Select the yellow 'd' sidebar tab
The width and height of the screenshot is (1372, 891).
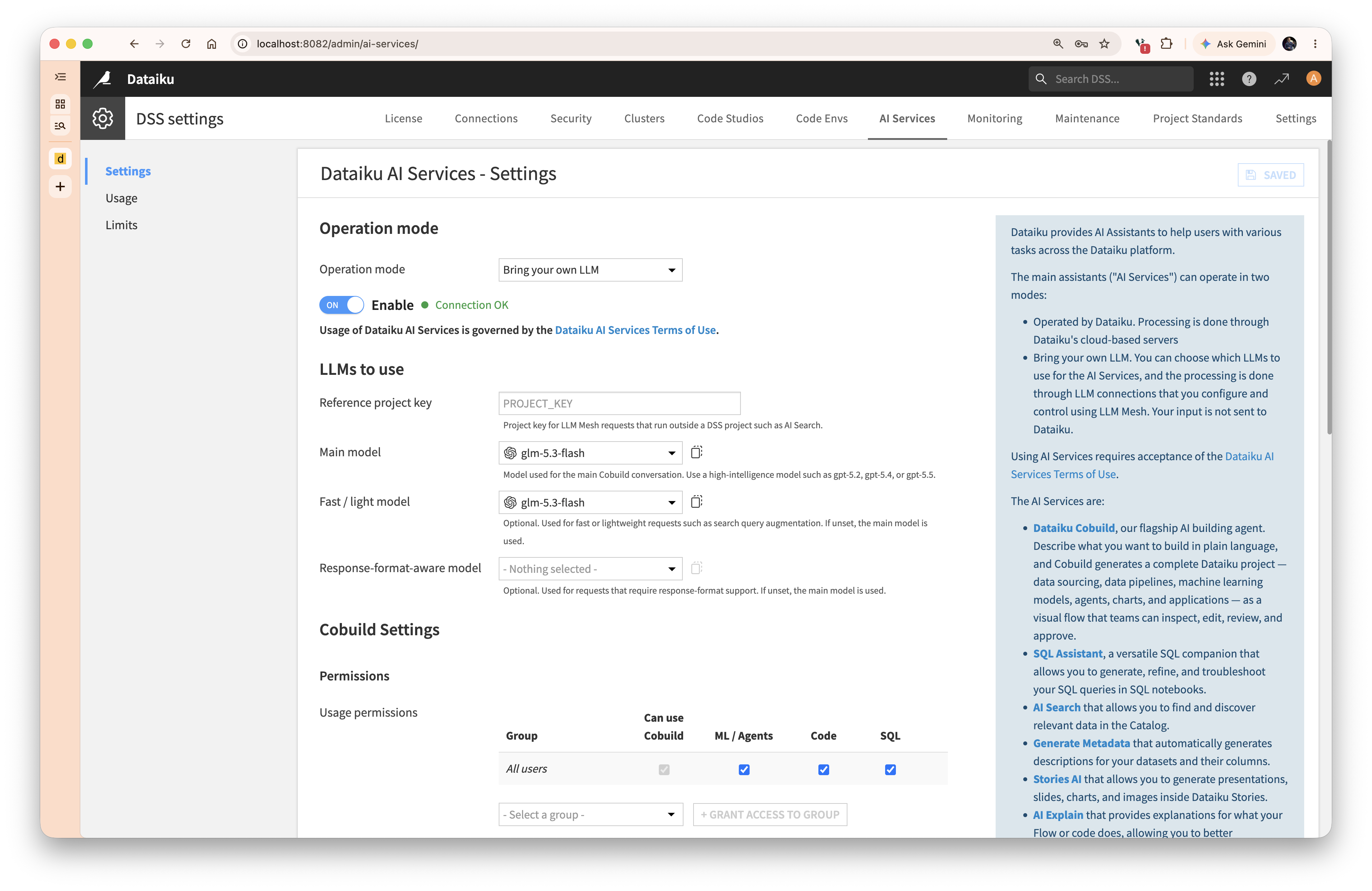click(60, 159)
